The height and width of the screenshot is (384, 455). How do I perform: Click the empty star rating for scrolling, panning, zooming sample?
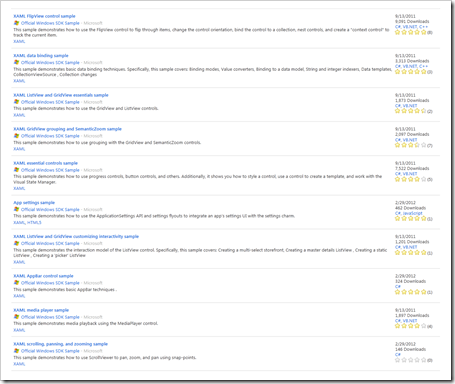pyautogui.click(x=410, y=360)
